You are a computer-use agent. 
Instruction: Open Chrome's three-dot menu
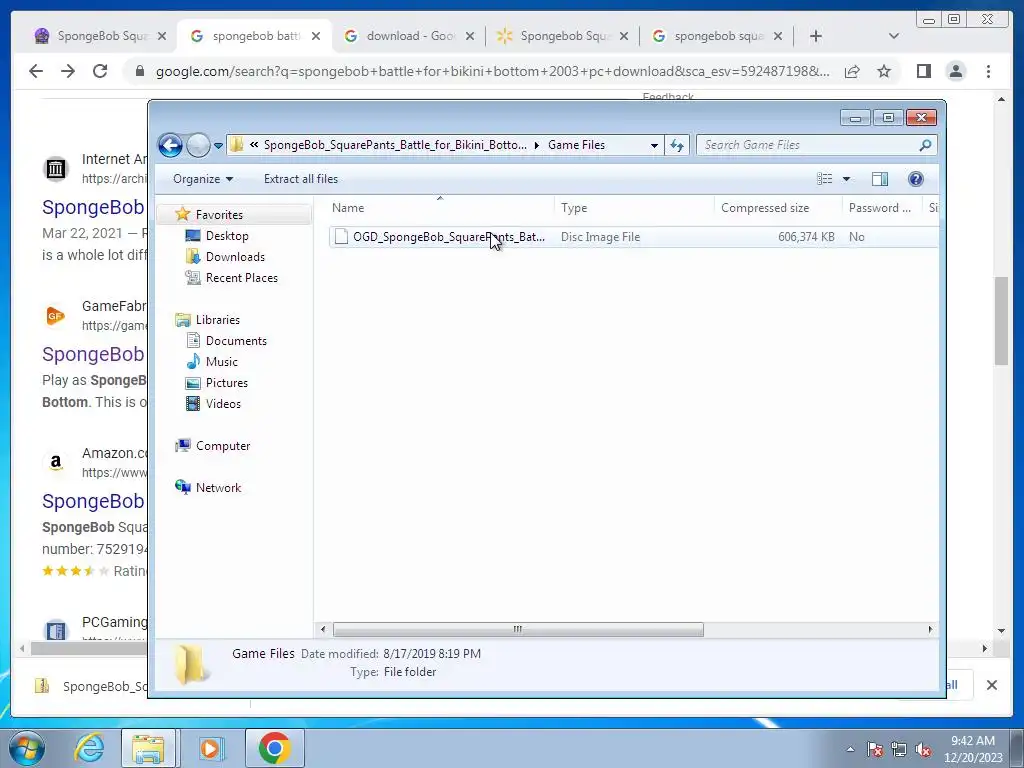pyautogui.click(x=988, y=71)
